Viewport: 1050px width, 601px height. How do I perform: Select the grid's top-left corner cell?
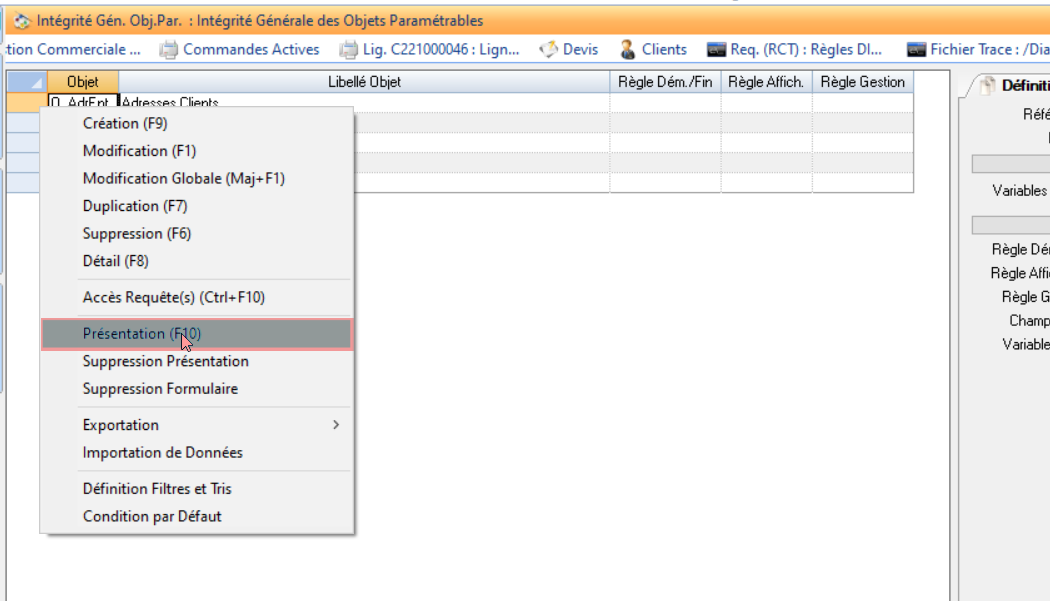tap(27, 82)
